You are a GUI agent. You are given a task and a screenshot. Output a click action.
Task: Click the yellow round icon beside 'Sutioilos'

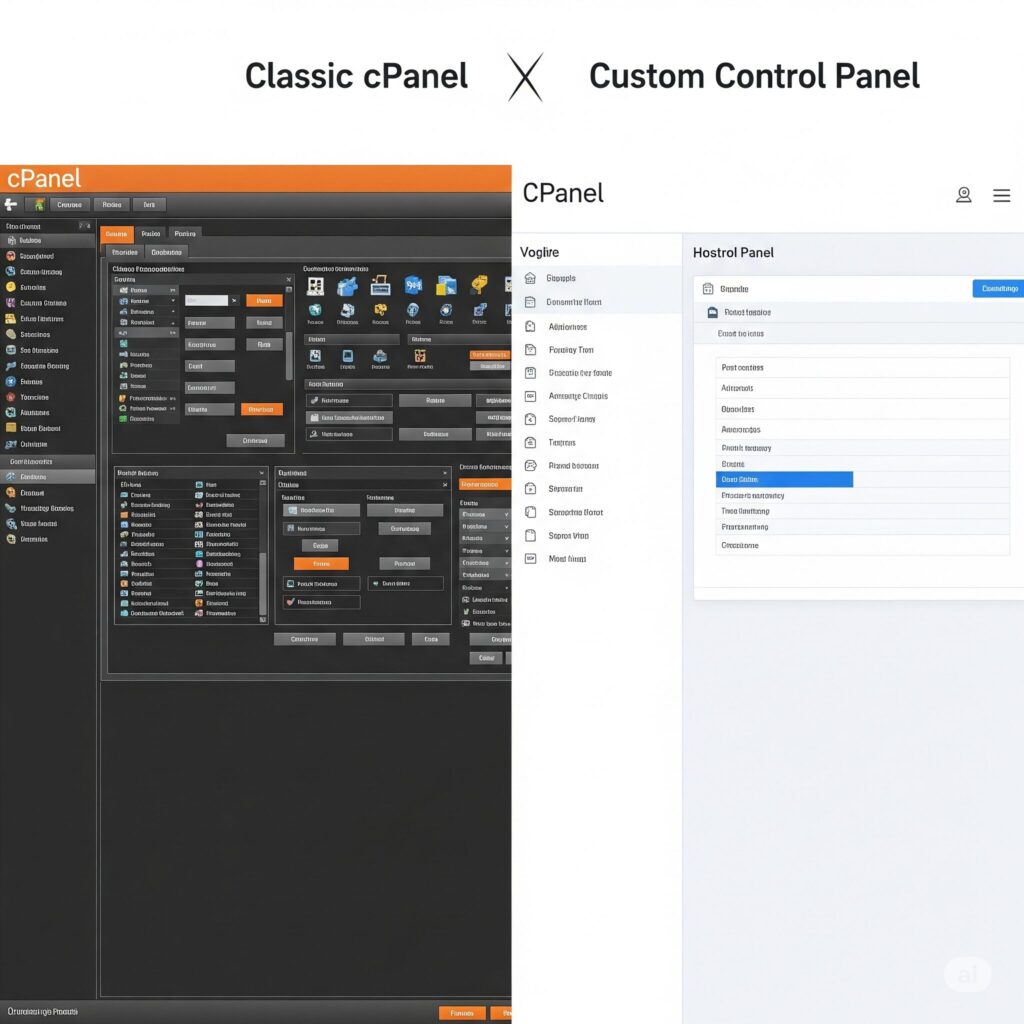point(10,287)
